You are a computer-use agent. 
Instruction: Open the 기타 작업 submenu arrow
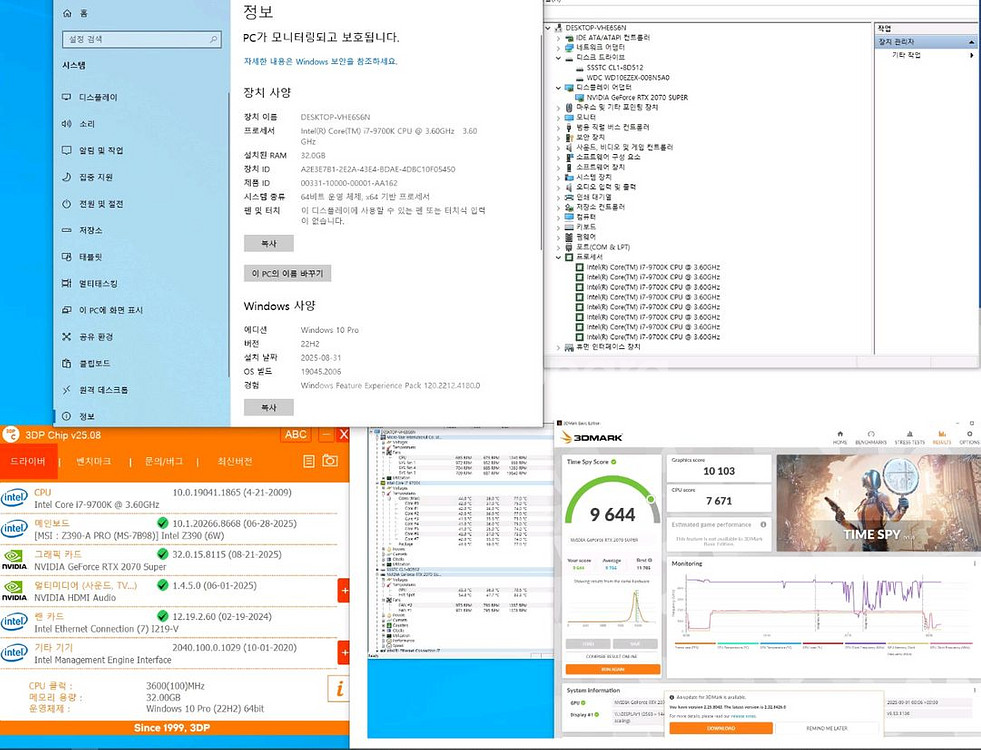tap(972, 55)
